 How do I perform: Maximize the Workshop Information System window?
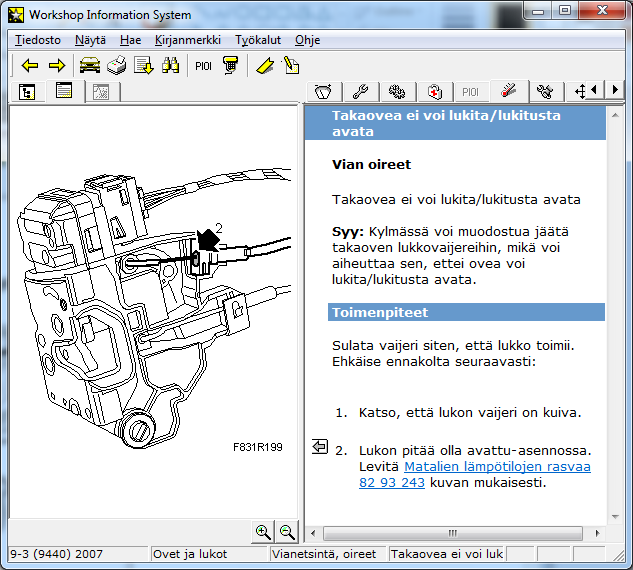click(565, 10)
